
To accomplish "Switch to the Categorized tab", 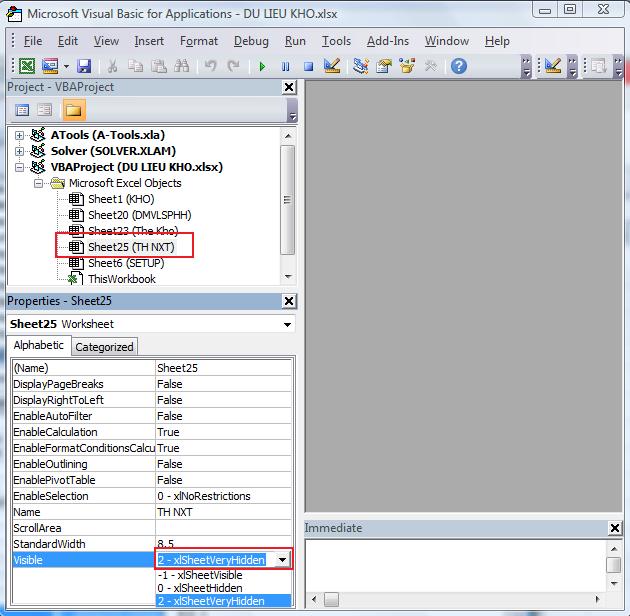I will (104, 347).
